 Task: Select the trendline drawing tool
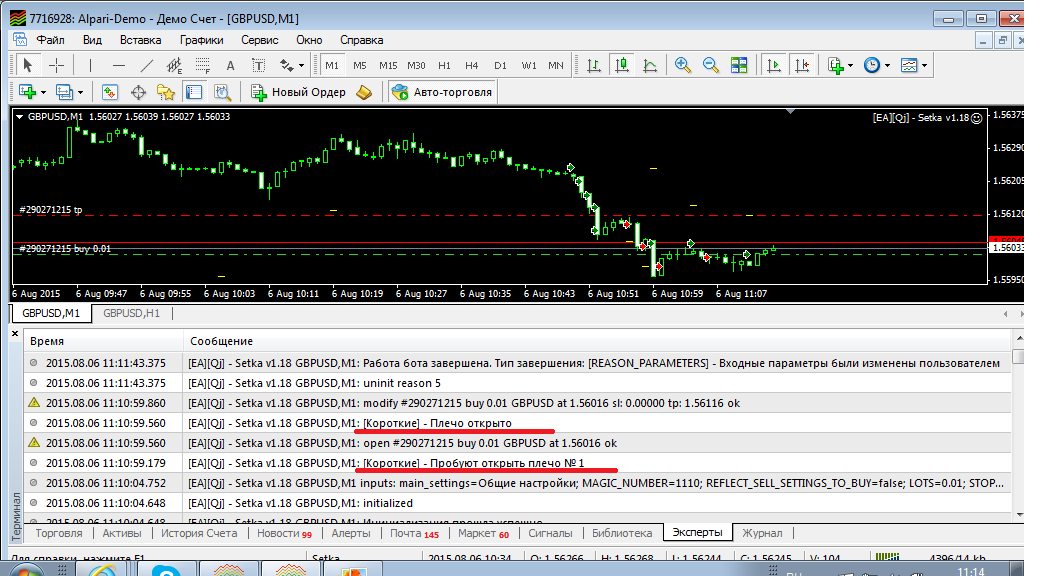[x=147, y=65]
